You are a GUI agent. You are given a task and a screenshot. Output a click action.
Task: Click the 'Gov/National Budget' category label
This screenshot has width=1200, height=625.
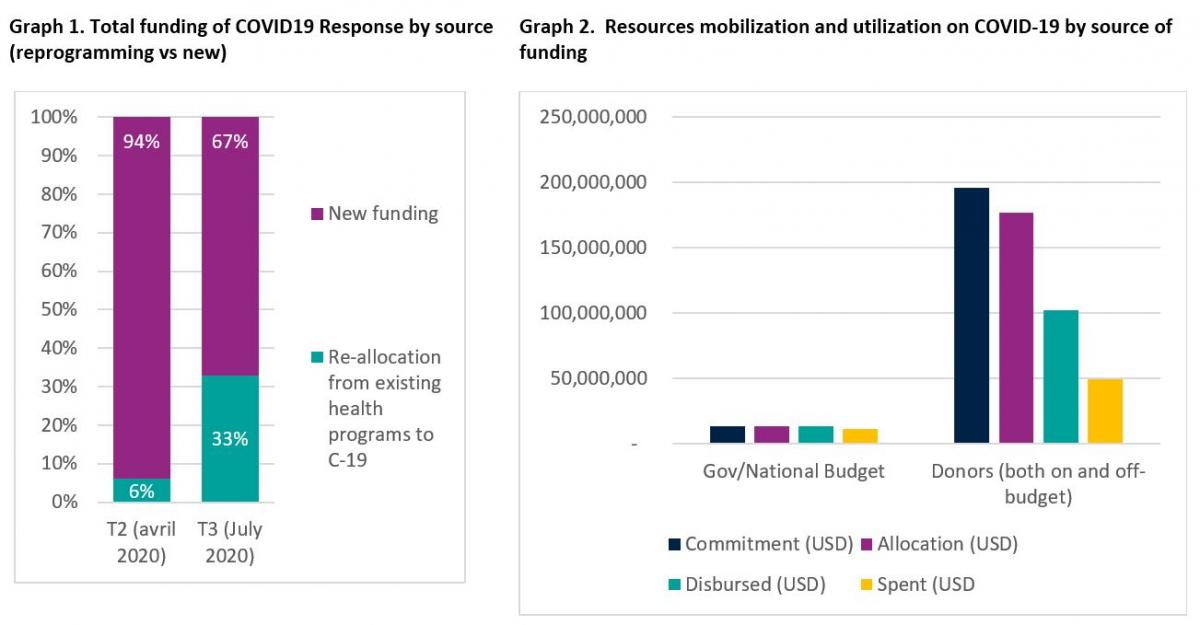794,471
